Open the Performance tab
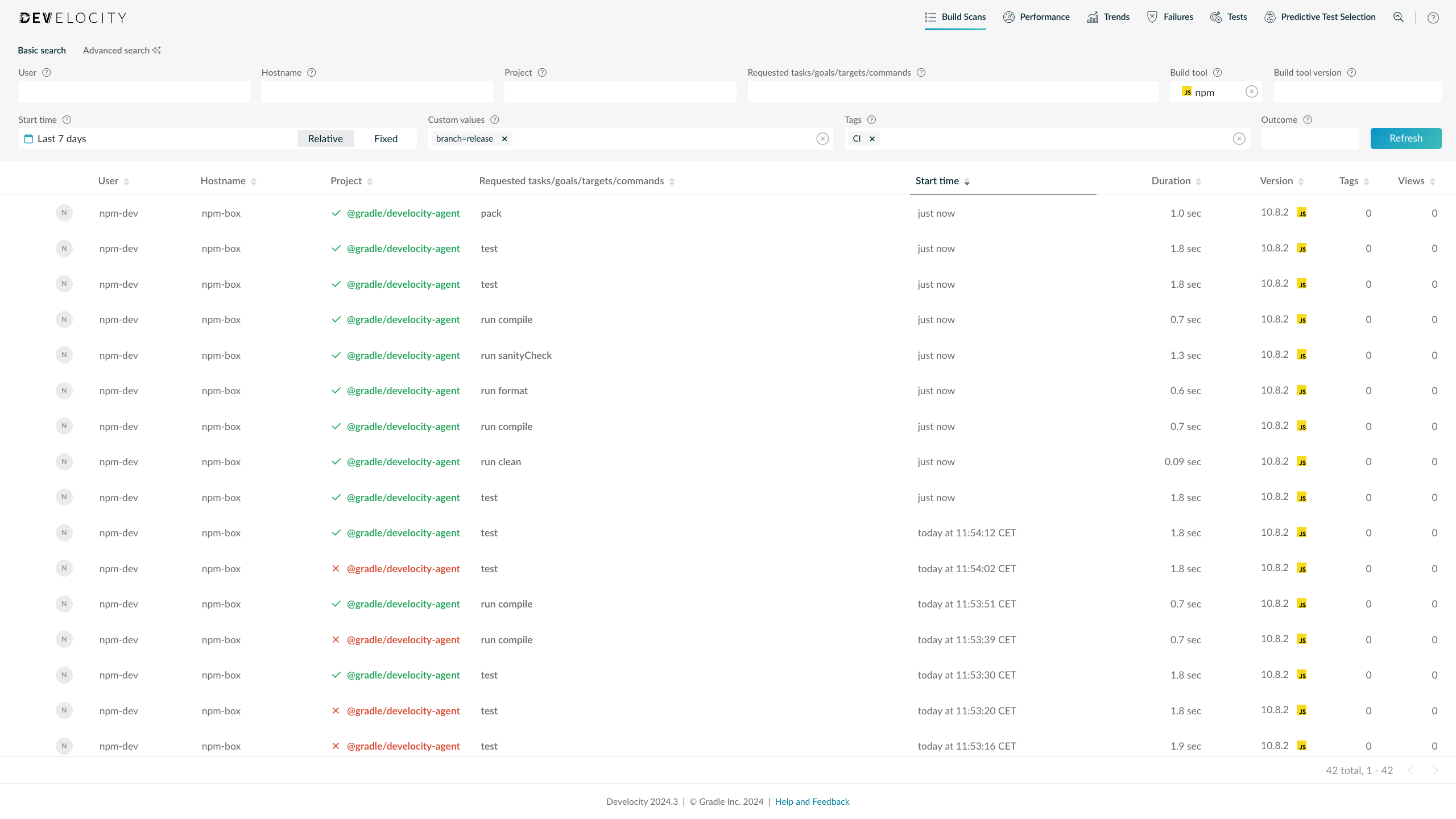 pyautogui.click(x=1036, y=17)
